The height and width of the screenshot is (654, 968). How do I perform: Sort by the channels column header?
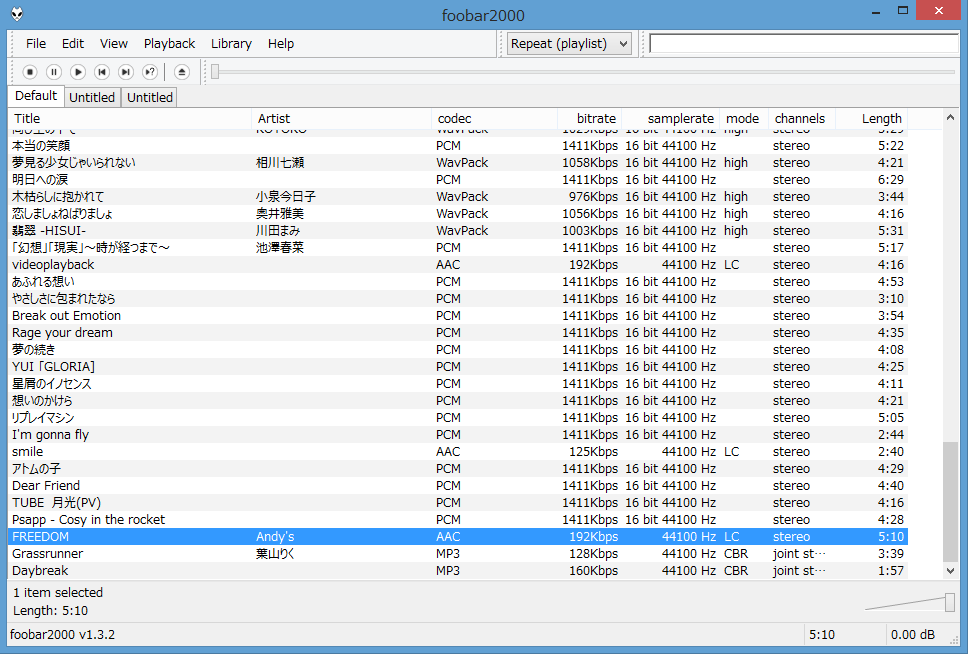[802, 119]
